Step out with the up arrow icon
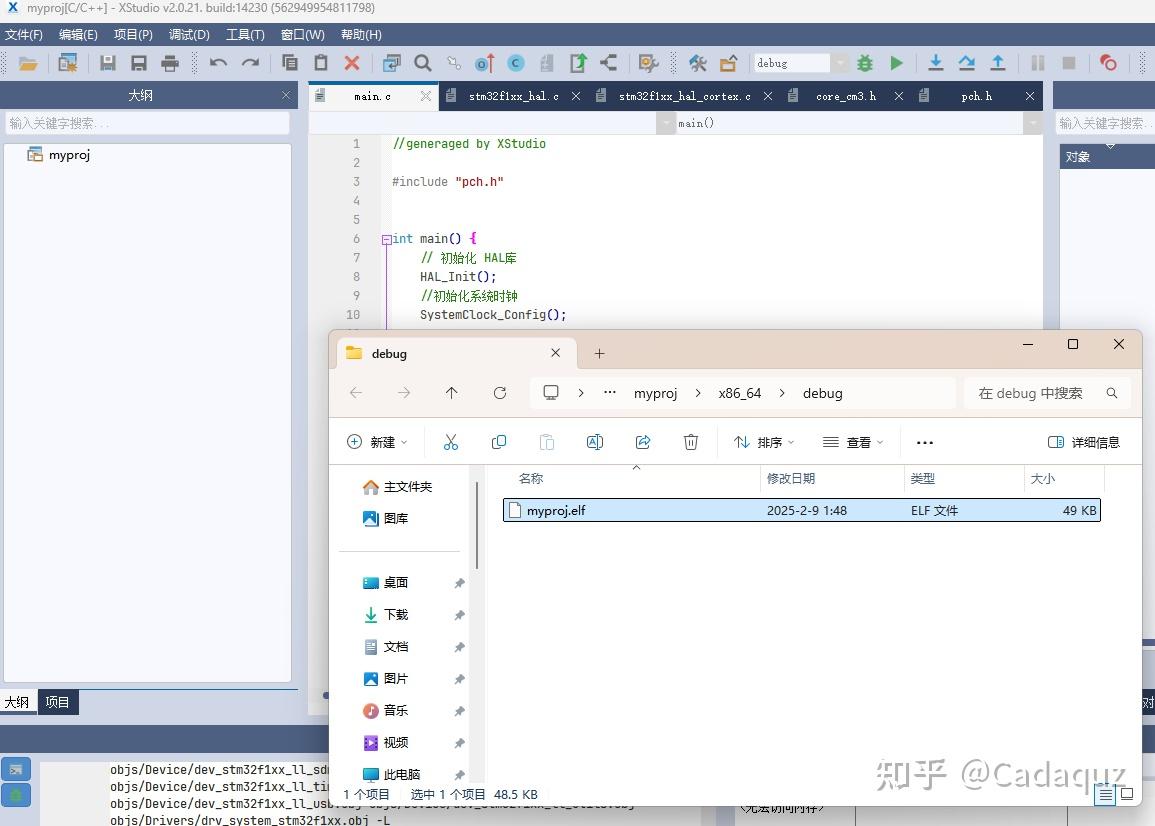The width and height of the screenshot is (1155, 826). tap(998, 63)
